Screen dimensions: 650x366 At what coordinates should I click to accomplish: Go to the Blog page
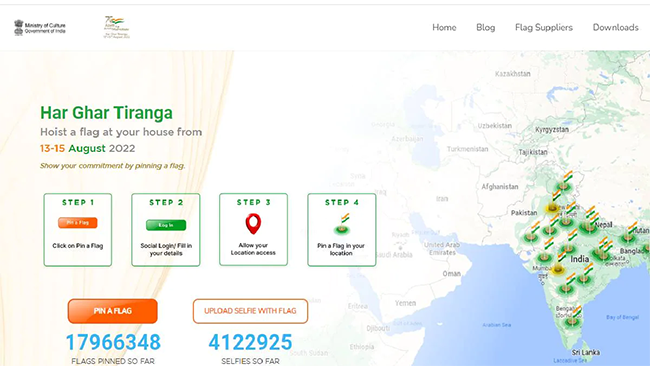[x=485, y=27]
